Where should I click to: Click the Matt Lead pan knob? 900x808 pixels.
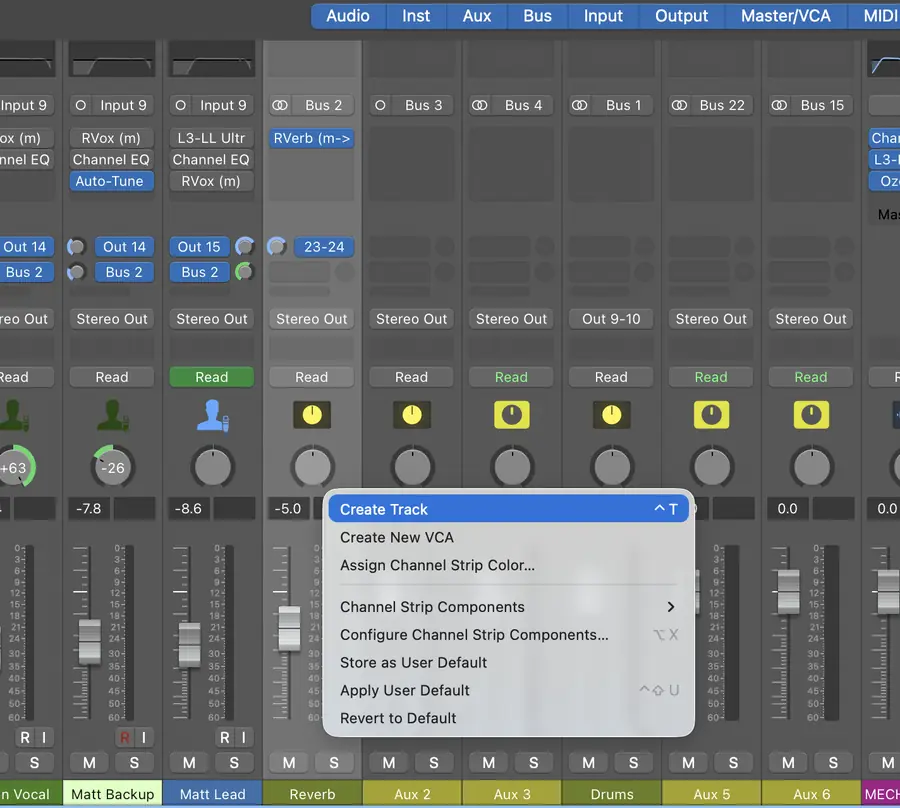[212, 467]
